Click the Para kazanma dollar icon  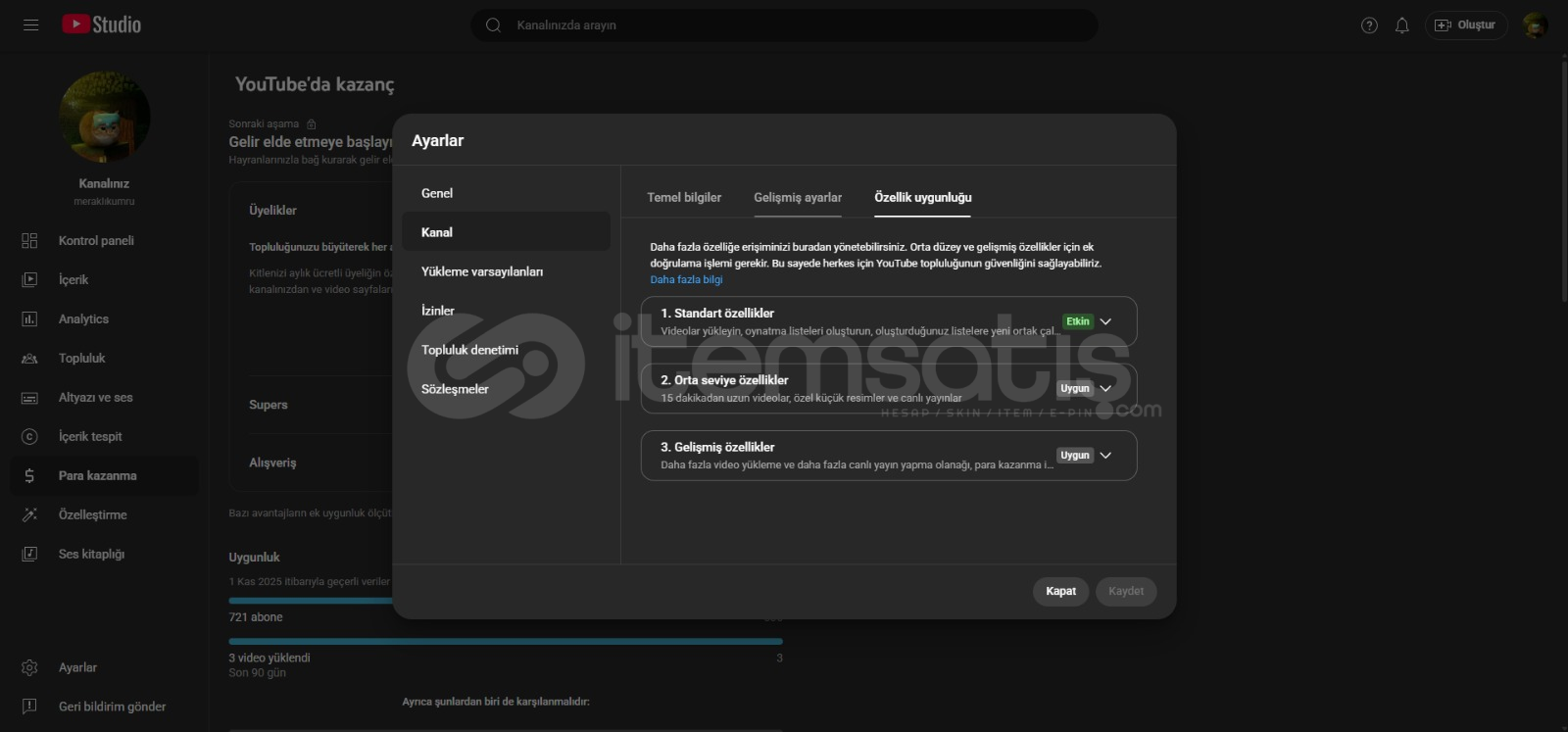coord(29,475)
